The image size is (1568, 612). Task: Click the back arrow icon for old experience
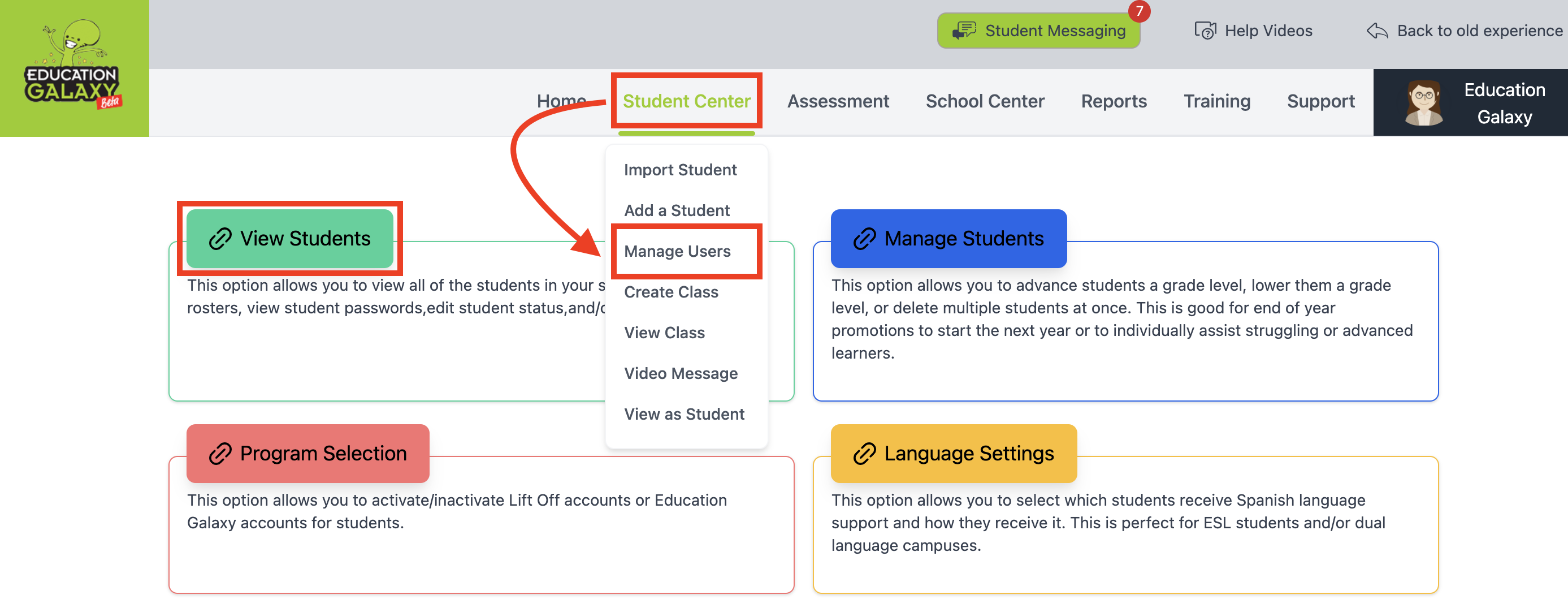coord(1377,31)
